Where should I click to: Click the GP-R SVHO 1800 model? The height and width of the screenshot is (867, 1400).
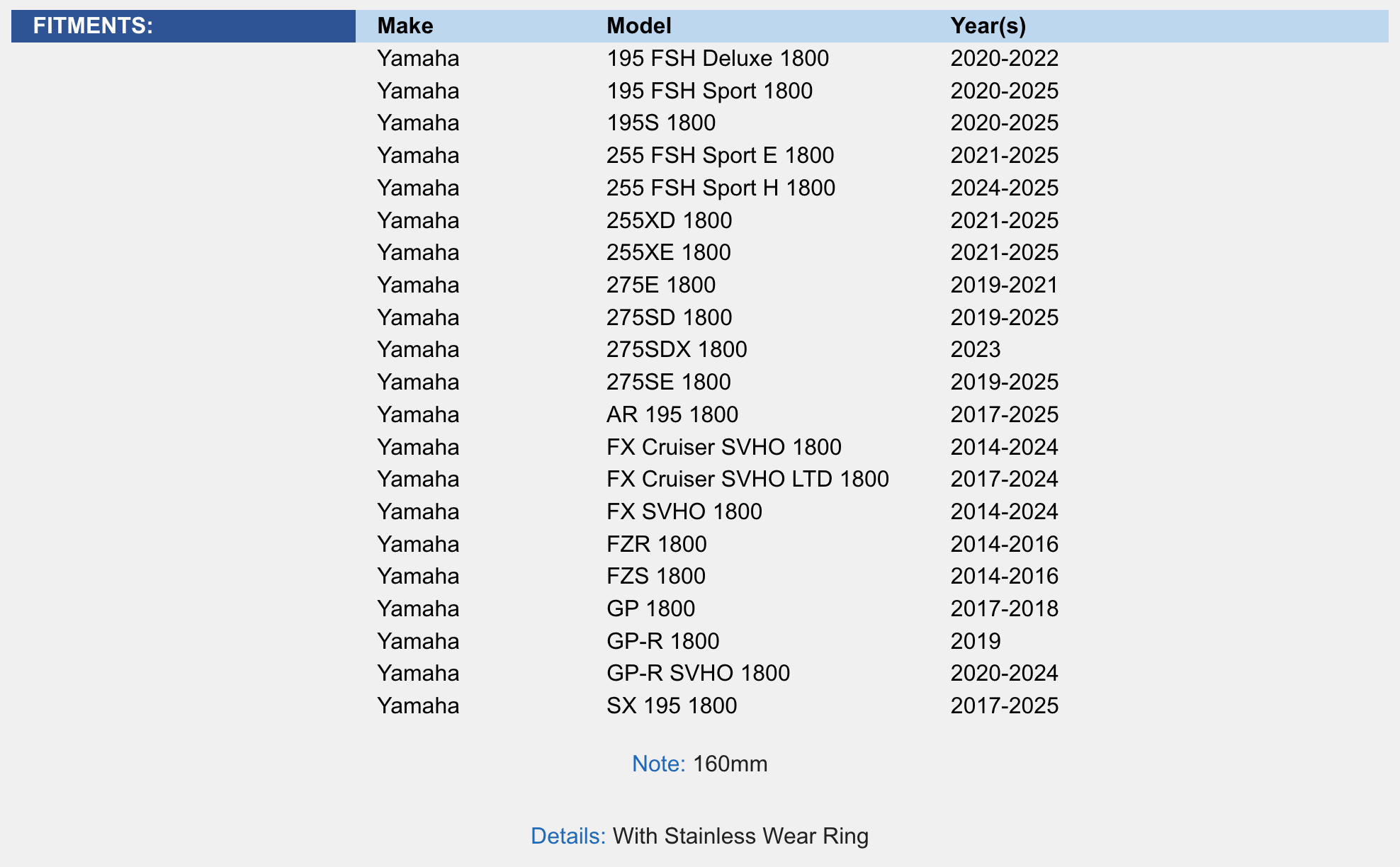(698, 673)
